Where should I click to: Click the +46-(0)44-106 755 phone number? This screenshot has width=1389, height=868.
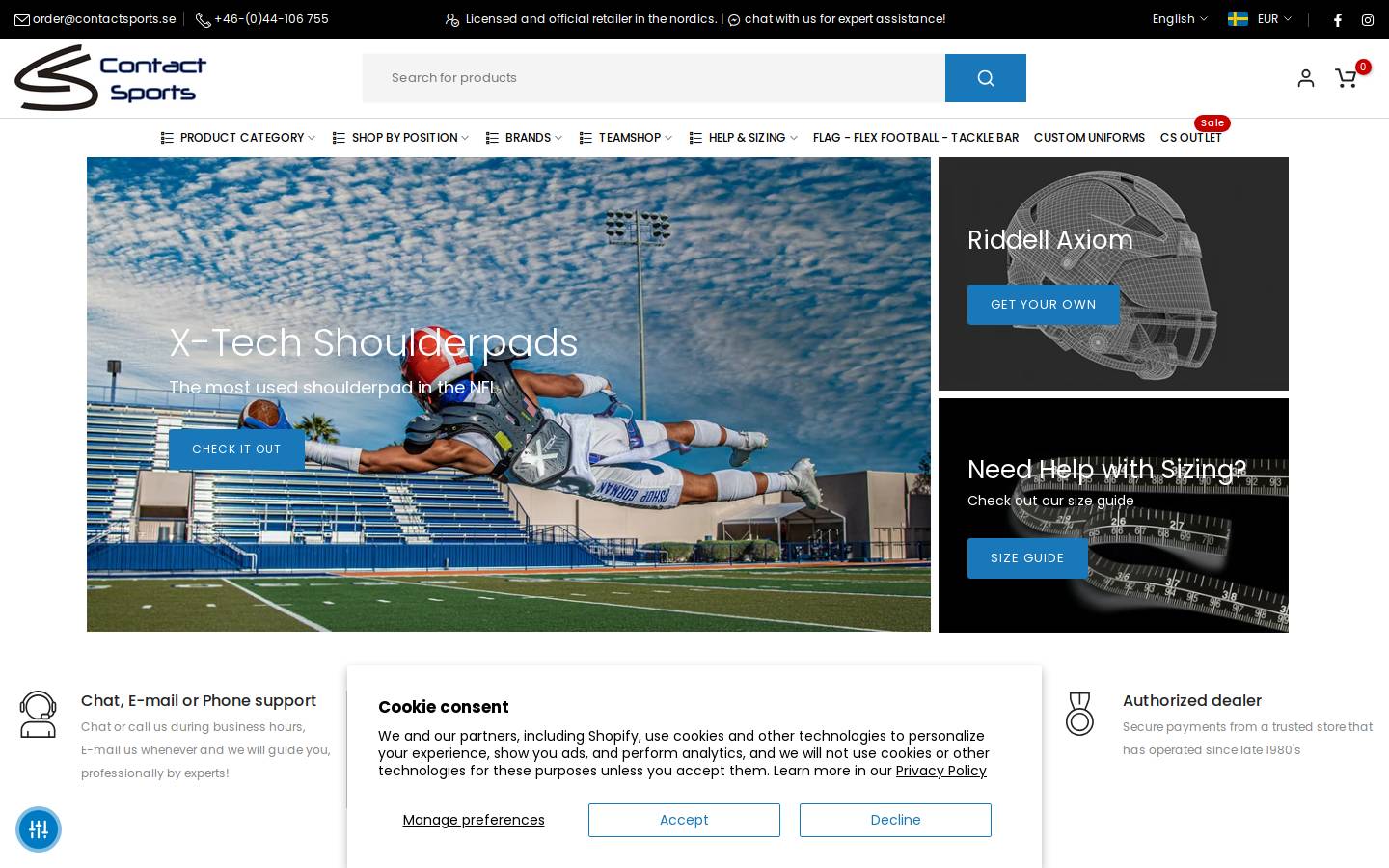pos(271,19)
